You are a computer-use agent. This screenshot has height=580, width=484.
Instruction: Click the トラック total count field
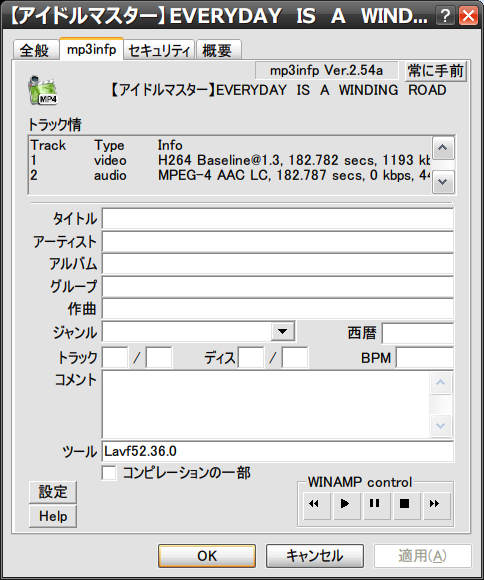click(x=159, y=357)
